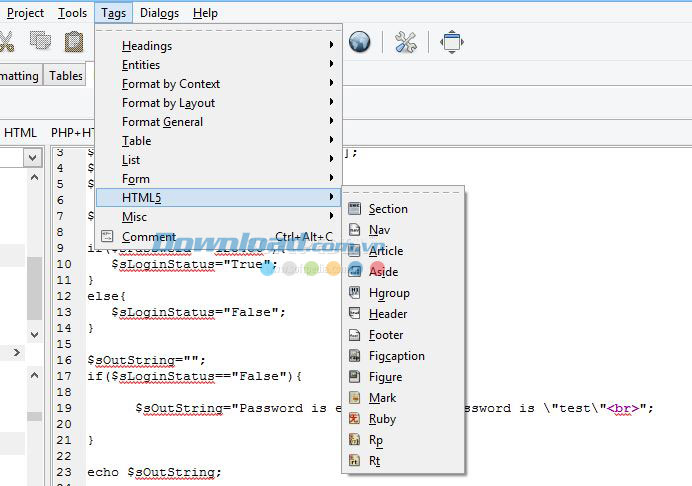Pick the Hgroup tag entry
The height and width of the screenshot is (486, 692).
click(x=388, y=293)
